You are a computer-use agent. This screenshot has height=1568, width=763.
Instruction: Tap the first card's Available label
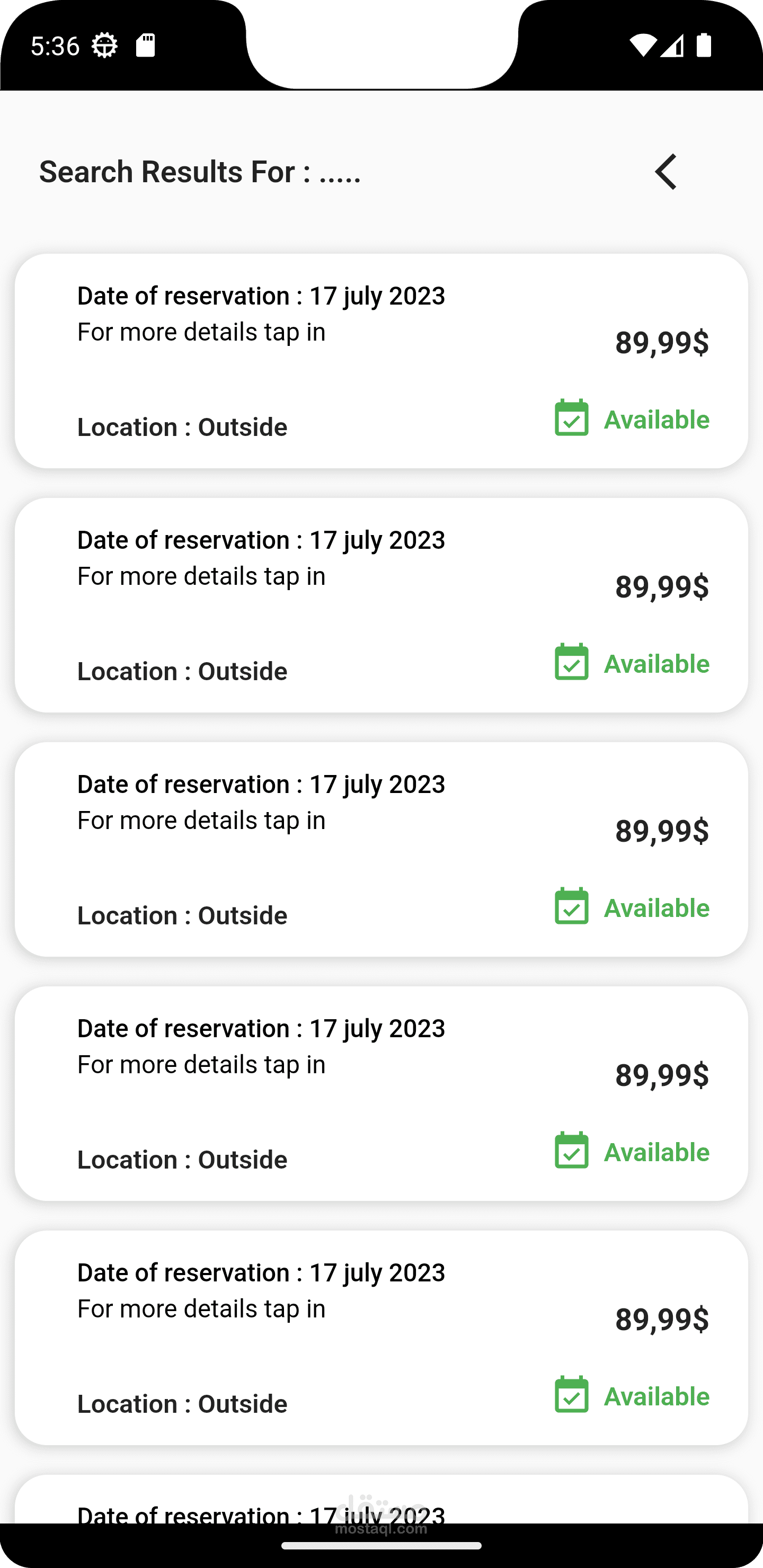point(656,420)
